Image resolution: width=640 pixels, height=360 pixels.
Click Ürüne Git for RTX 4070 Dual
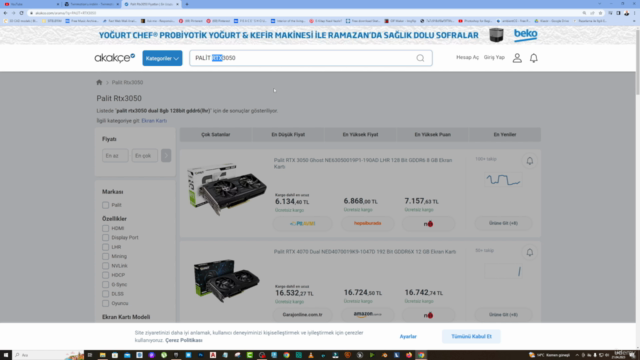click(x=503, y=315)
